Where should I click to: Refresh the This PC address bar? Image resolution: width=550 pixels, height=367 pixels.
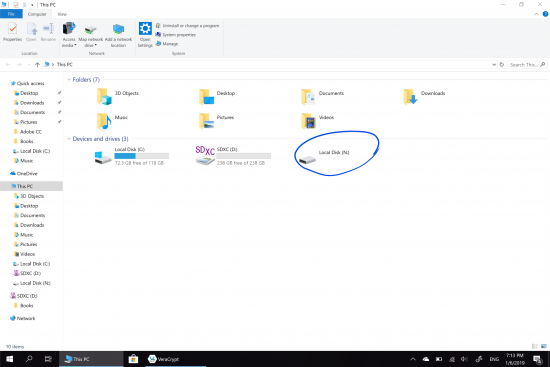502,65
